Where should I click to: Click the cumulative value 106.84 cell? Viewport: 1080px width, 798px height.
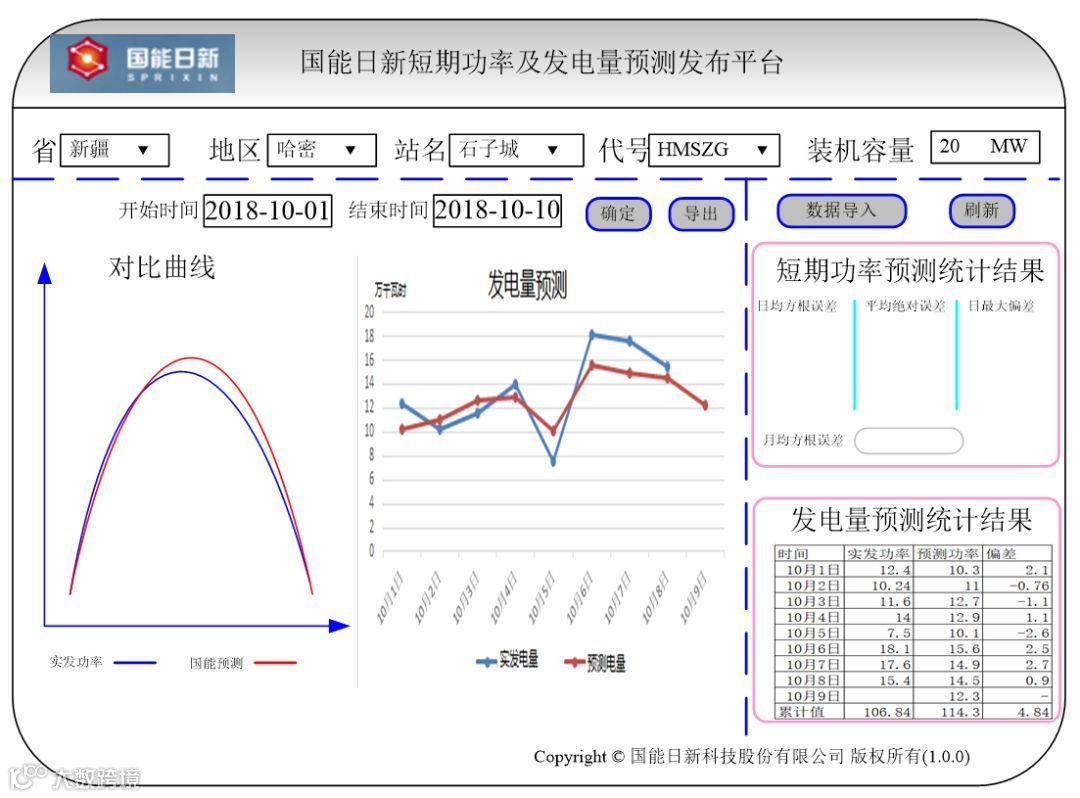pyautogui.click(x=879, y=712)
